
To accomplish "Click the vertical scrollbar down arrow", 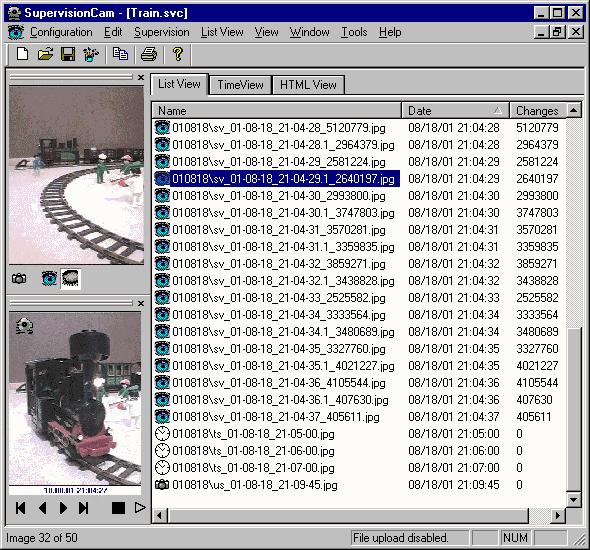I will point(573,500).
